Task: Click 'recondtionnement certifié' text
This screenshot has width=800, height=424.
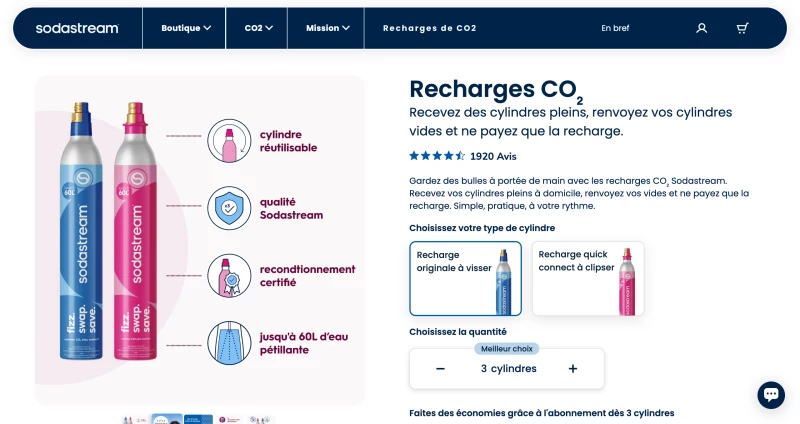Action: tap(307, 276)
